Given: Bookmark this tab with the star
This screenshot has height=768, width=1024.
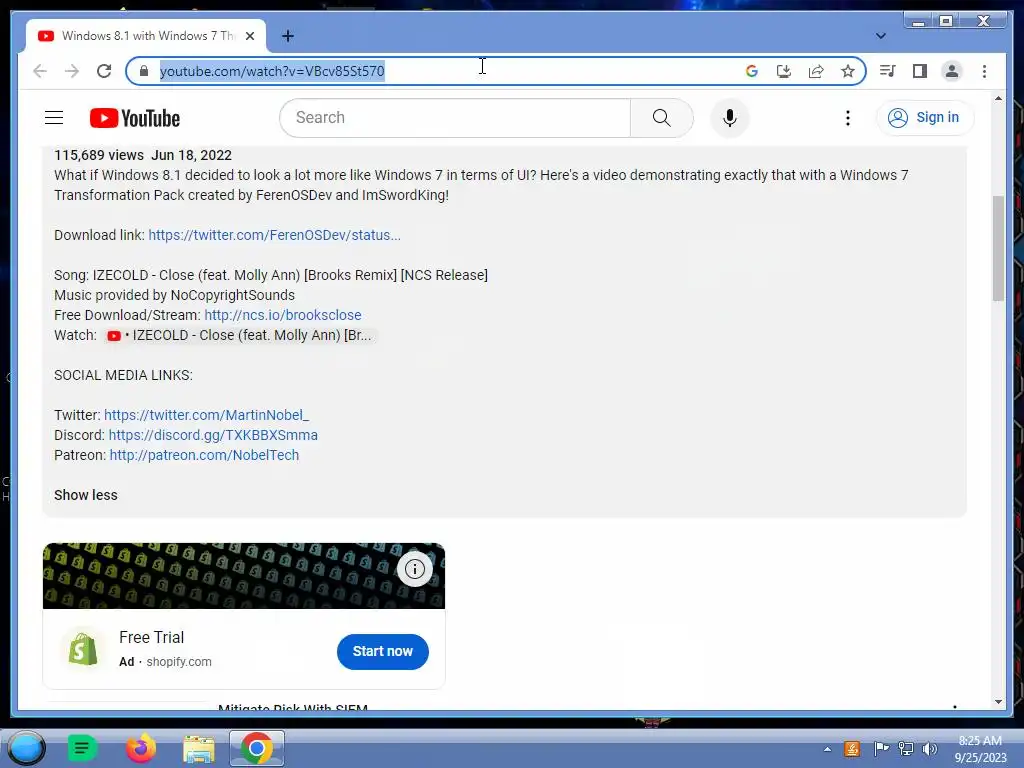Looking at the screenshot, I should 848,71.
